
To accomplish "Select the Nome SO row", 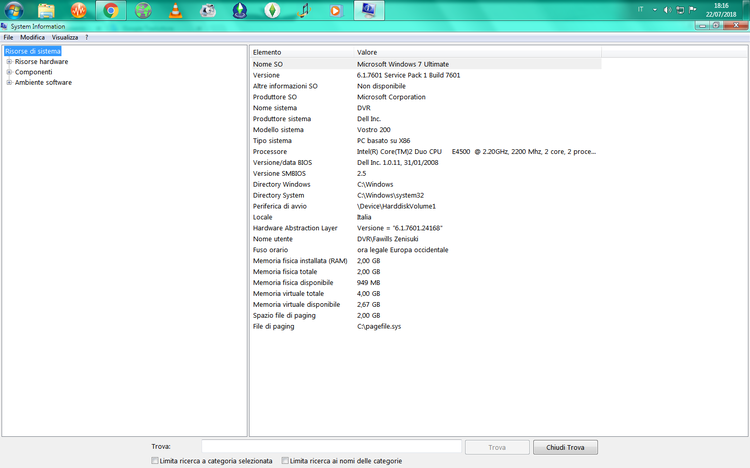I will tap(426, 64).
